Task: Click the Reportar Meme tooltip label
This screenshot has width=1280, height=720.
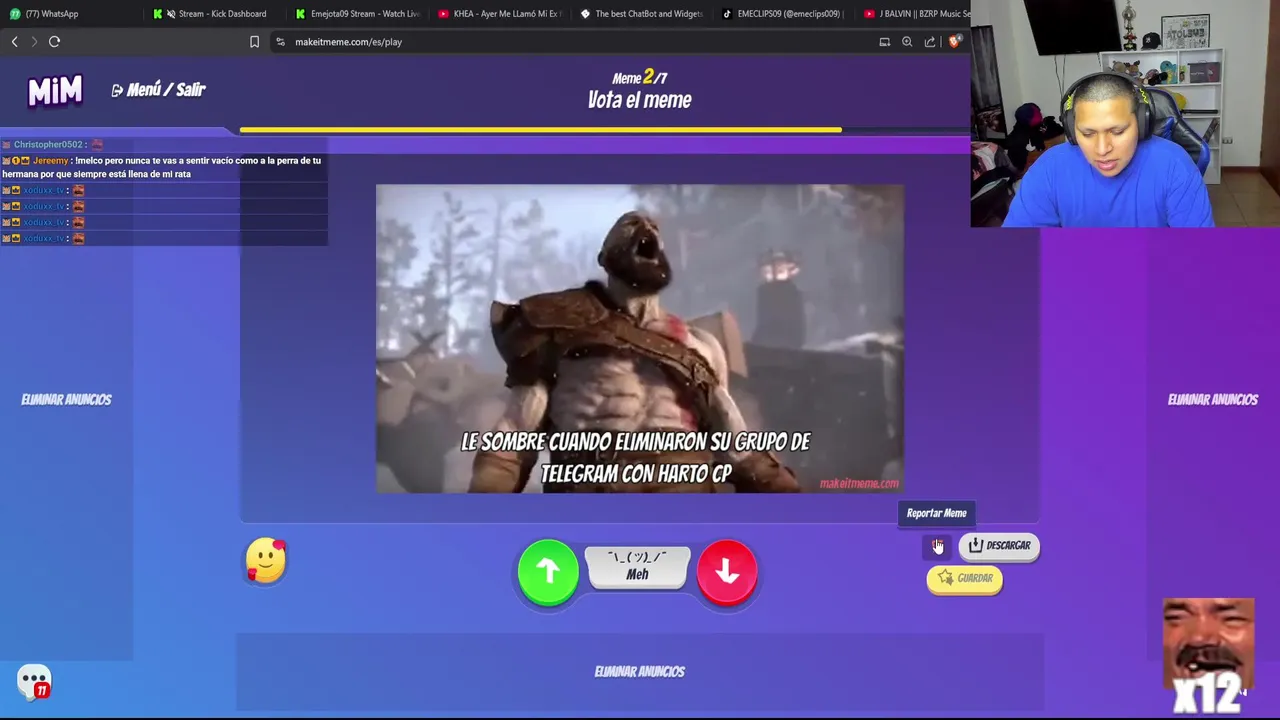Action: pos(936,513)
